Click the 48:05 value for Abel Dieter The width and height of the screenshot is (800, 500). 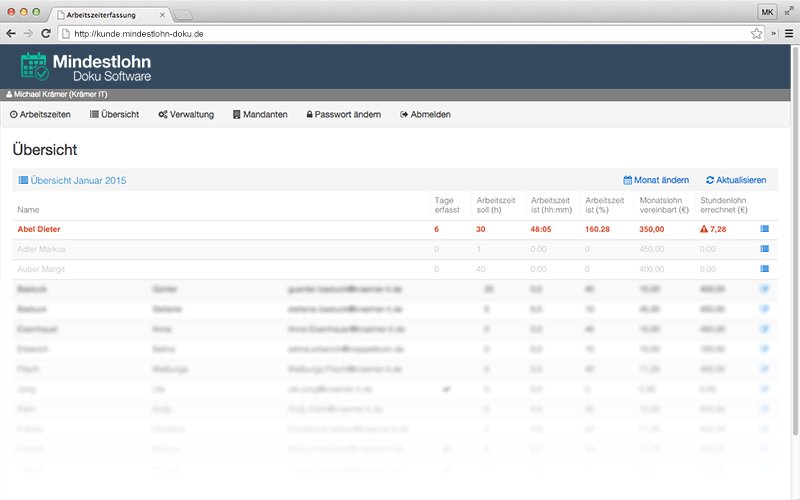click(541, 229)
